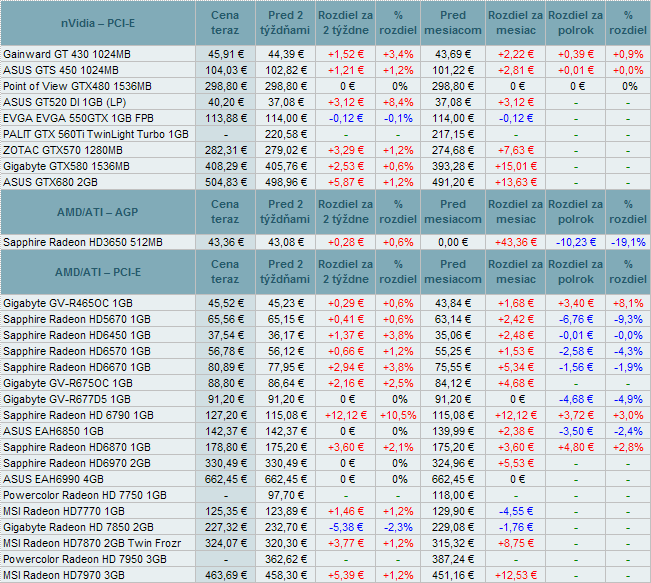Click the AMD/ATI – AGP section header

(98, 212)
